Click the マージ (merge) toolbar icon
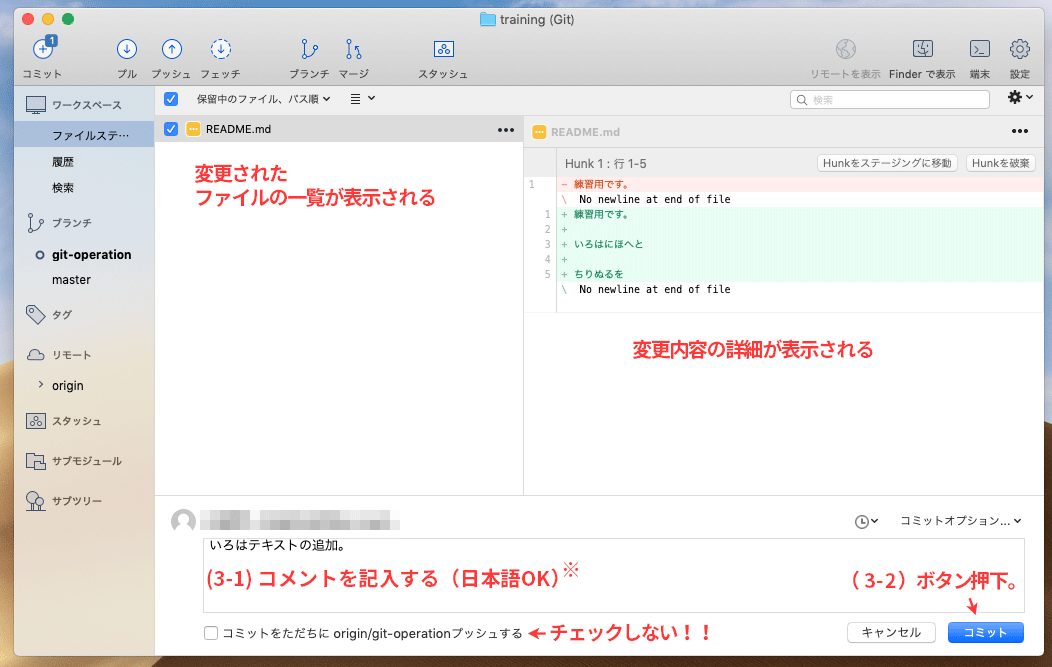This screenshot has height=667, width=1052. point(354,49)
